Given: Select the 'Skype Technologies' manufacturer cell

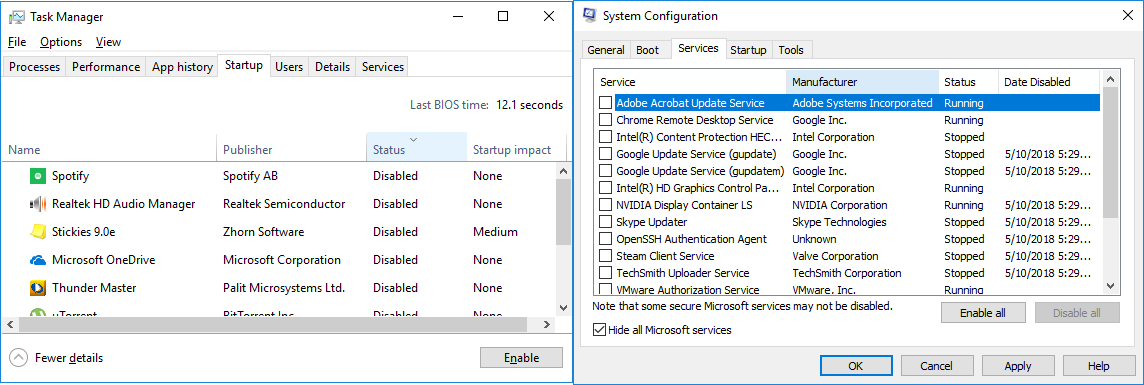Looking at the screenshot, I should (x=839, y=222).
